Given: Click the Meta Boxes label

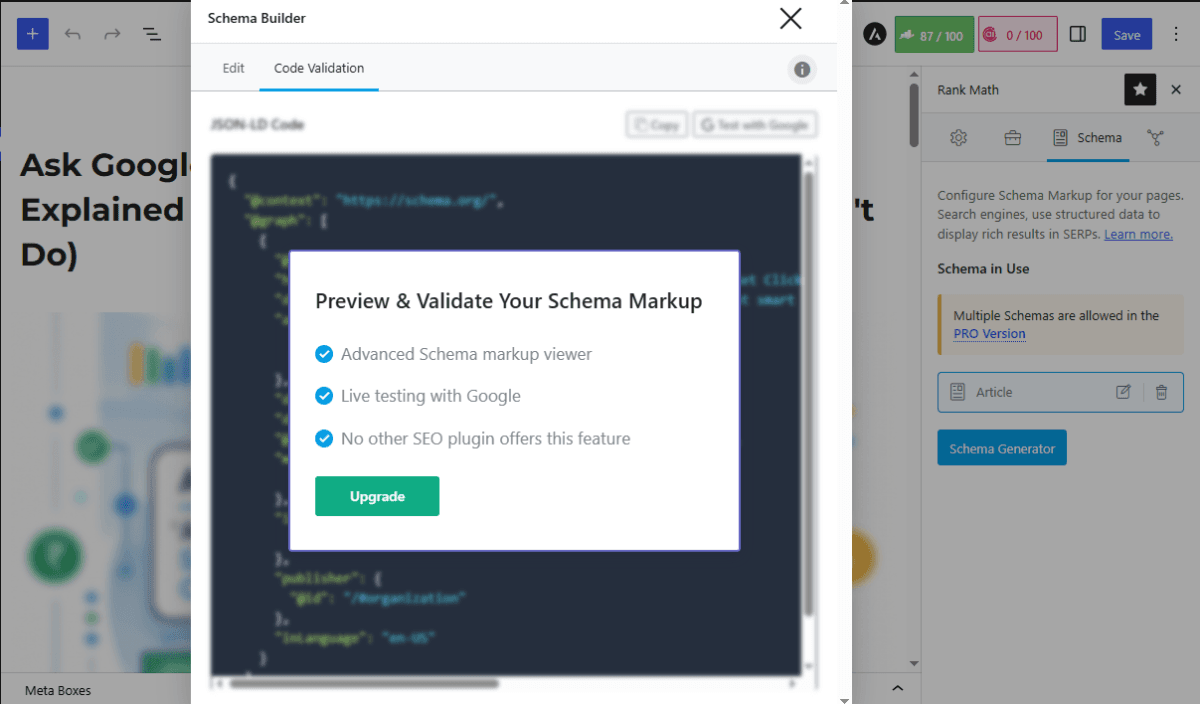Looking at the screenshot, I should point(58,690).
